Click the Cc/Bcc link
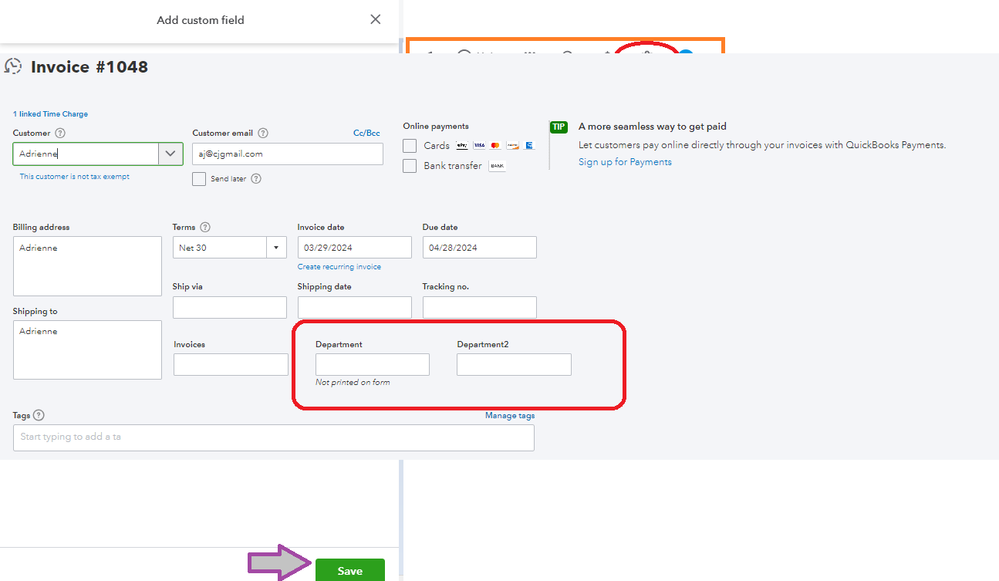Image resolution: width=999 pixels, height=581 pixels. tap(366, 133)
